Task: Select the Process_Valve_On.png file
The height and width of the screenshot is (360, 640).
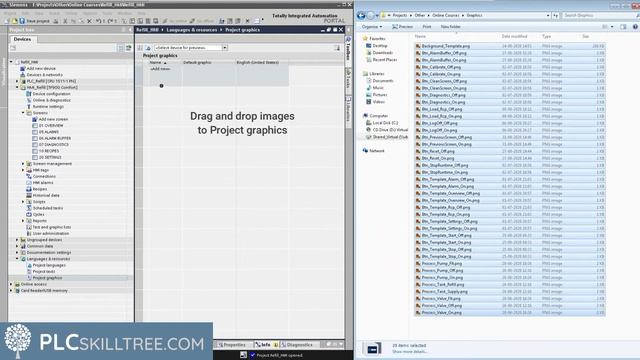Action: point(442,313)
